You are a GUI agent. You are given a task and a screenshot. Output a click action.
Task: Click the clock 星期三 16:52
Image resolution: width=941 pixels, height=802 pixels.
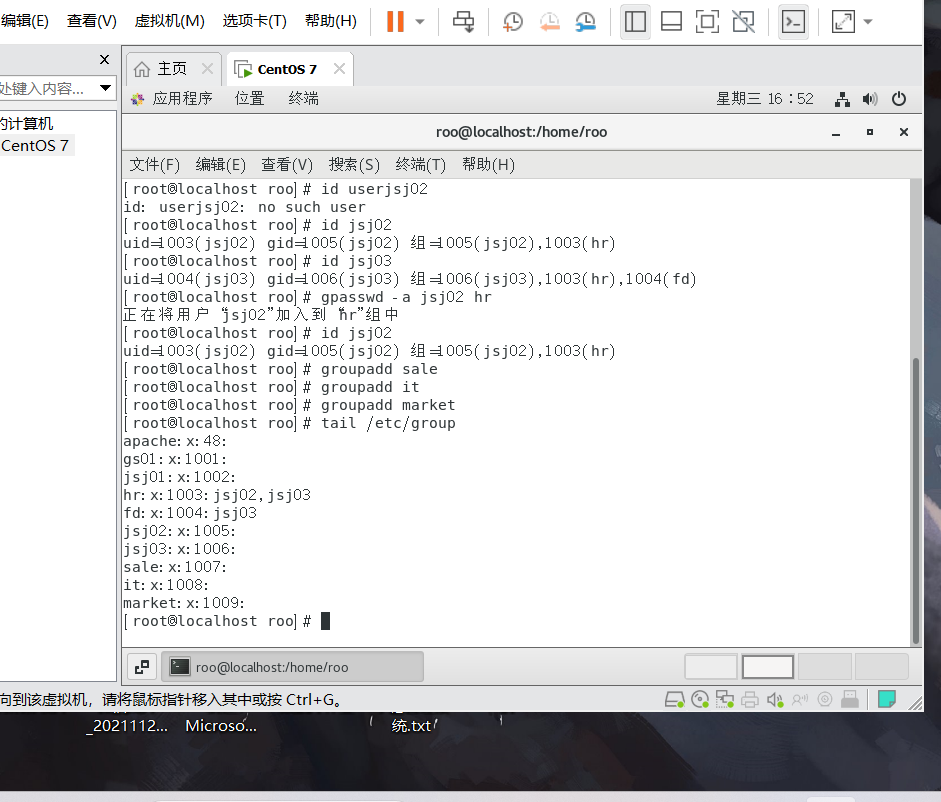(x=765, y=98)
